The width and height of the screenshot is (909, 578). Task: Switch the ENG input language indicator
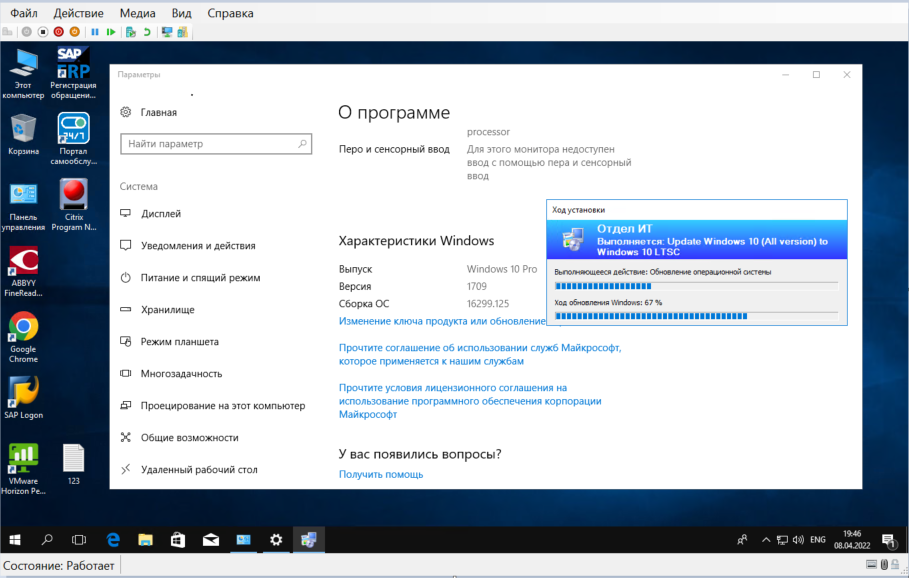click(x=817, y=539)
